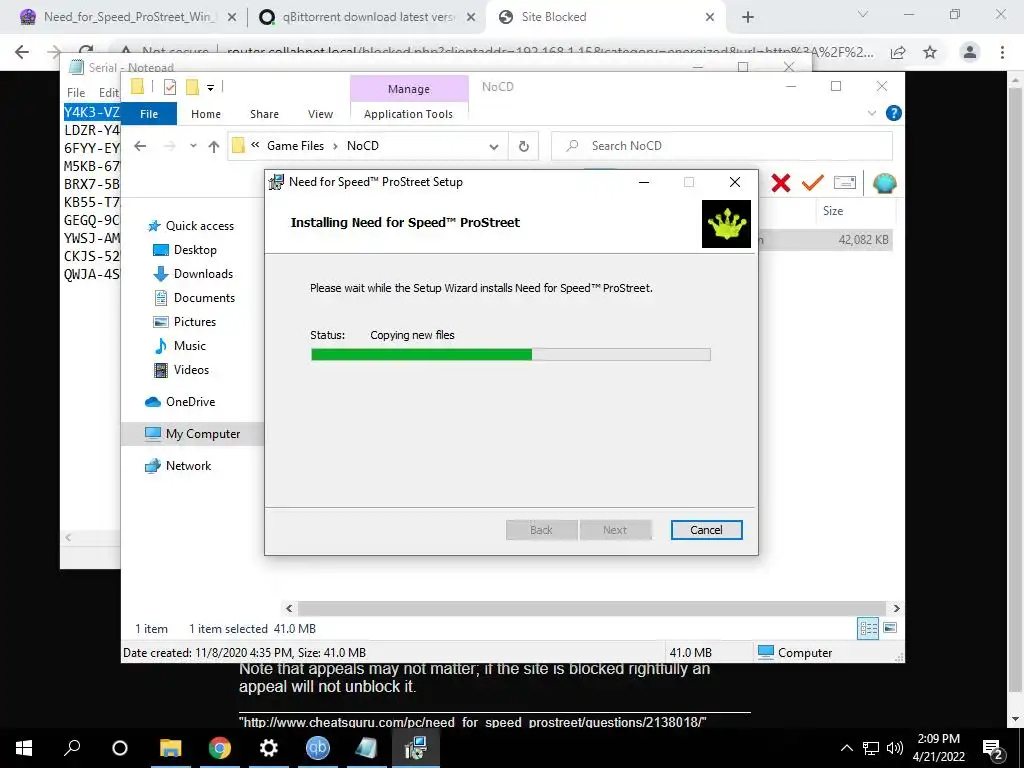Viewport: 1024px width, 768px height.
Task: Show hidden system tray icons
Action: (x=846, y=748)
